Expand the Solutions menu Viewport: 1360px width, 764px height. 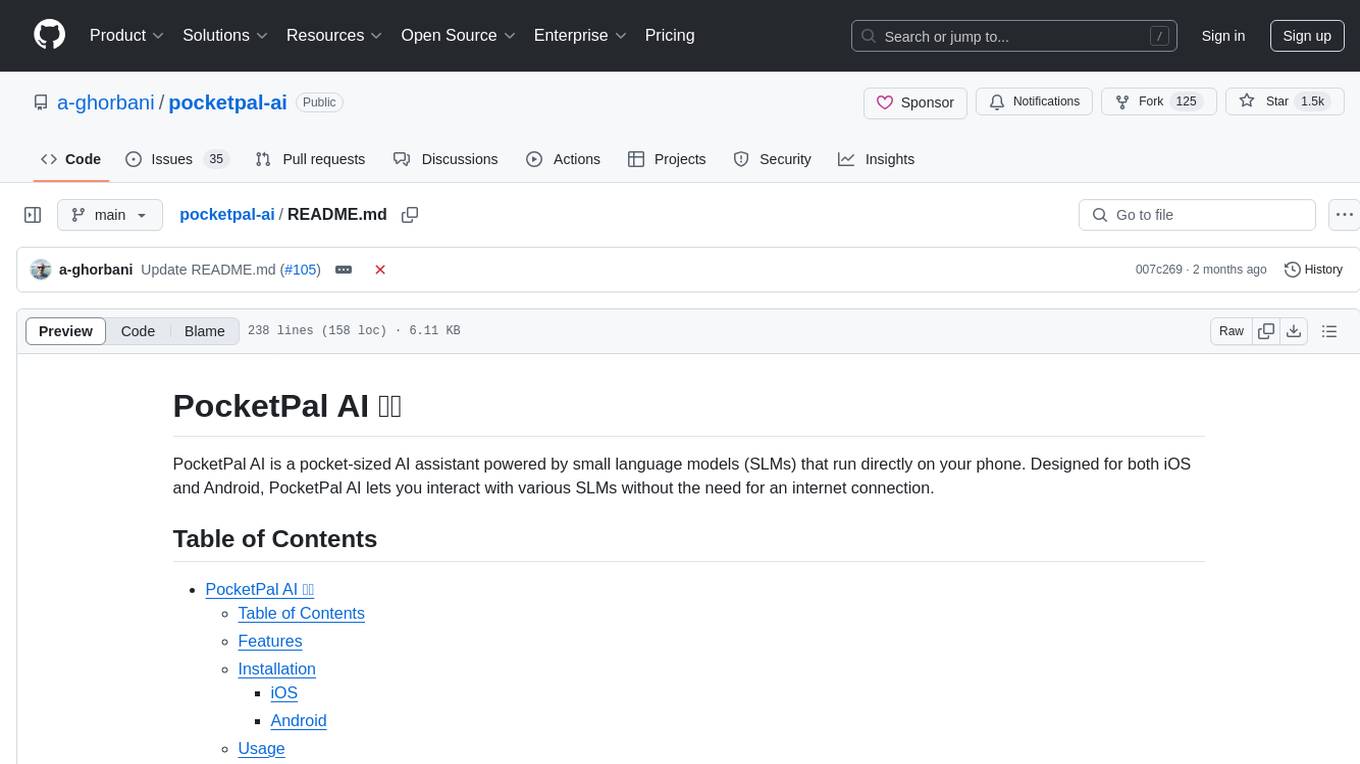225,35
